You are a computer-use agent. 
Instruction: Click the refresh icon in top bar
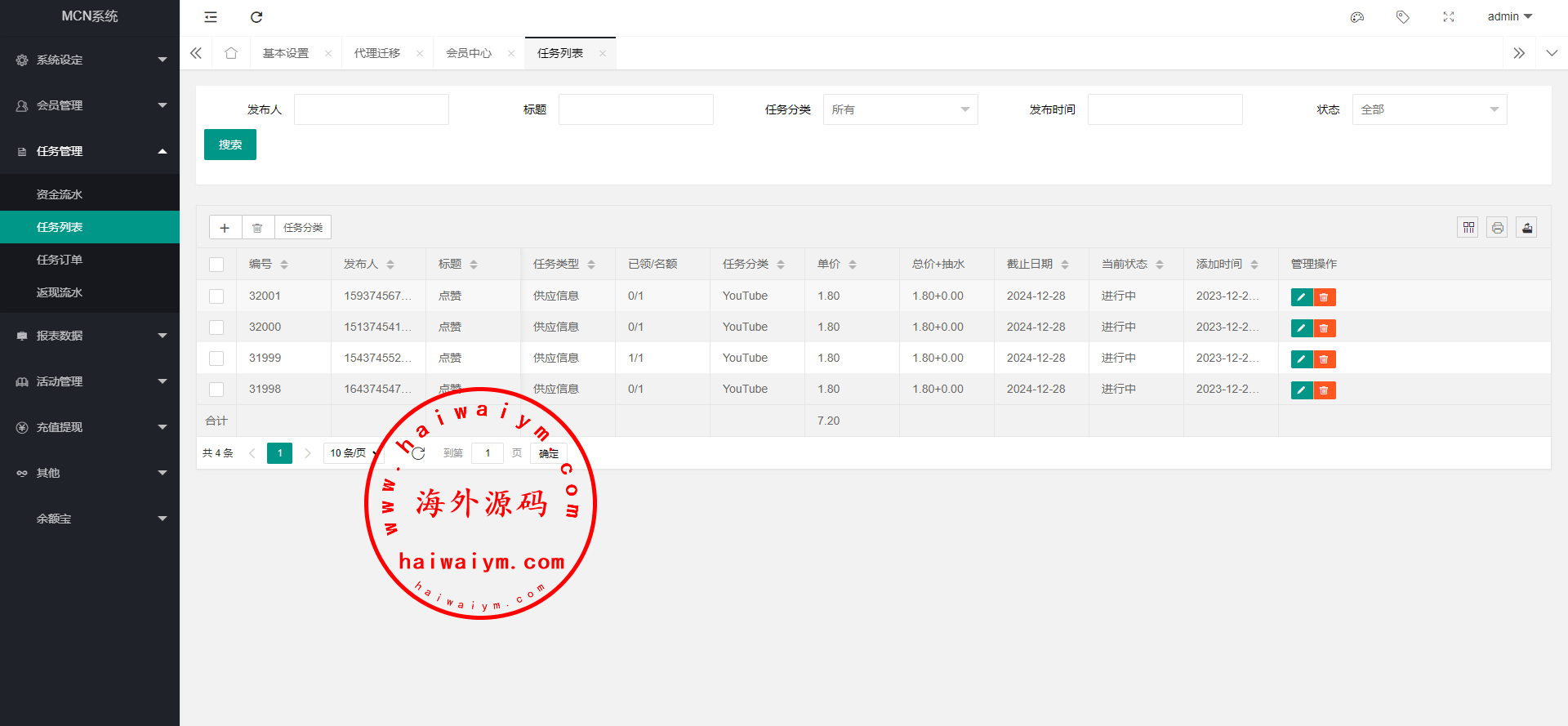[x=256, y=17]
